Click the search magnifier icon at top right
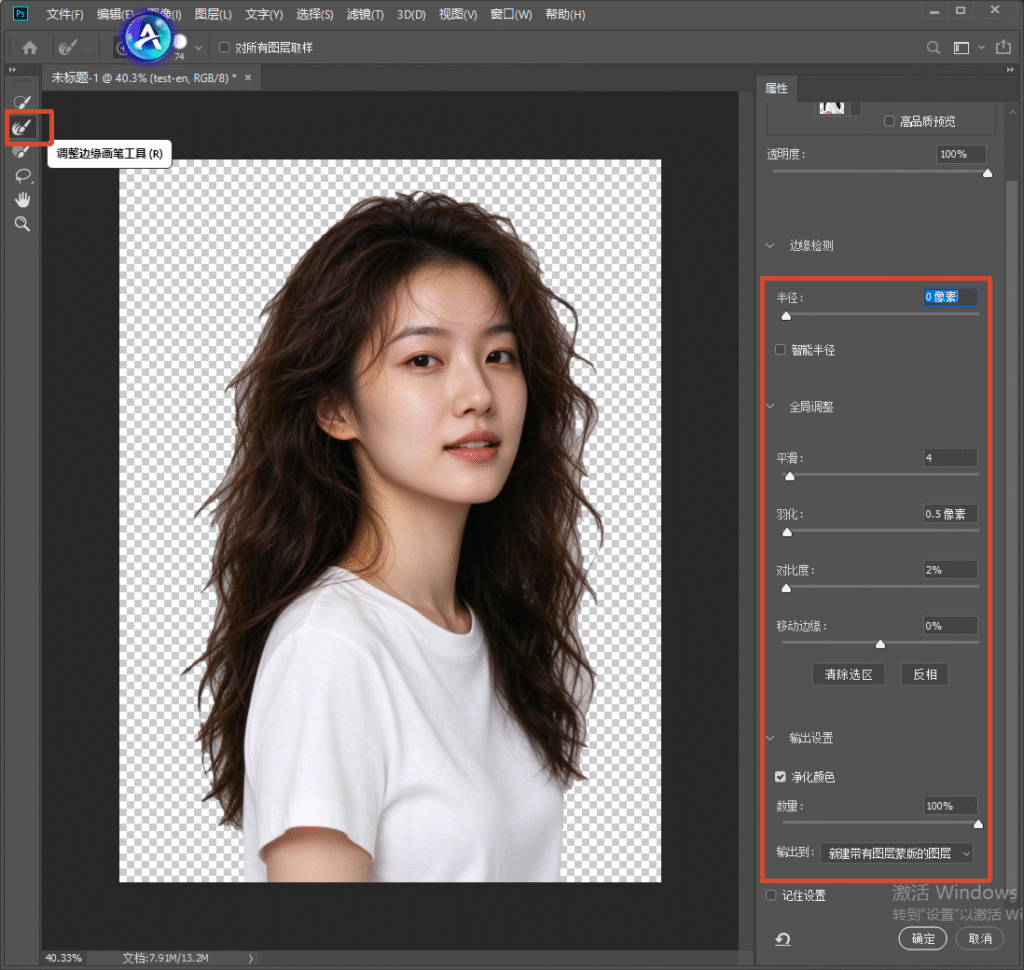Image resolution: width=1024 pixels, height=970 pixels. (x=933, y=48)
